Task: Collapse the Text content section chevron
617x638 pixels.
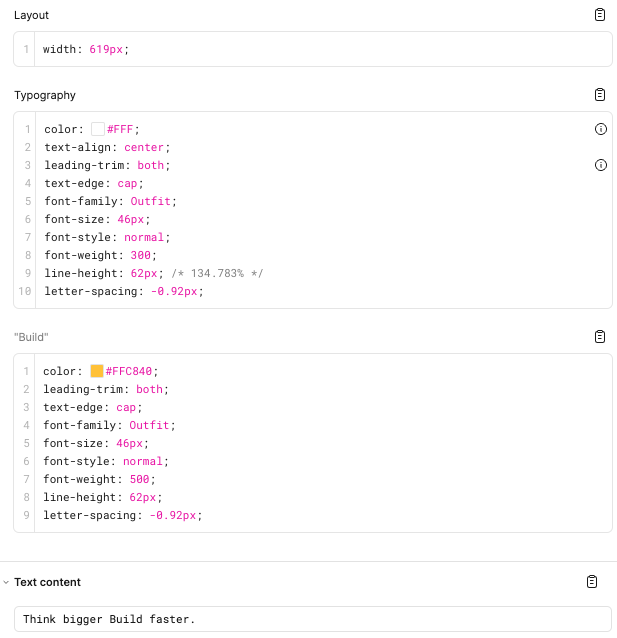Action: coord(6,582)
